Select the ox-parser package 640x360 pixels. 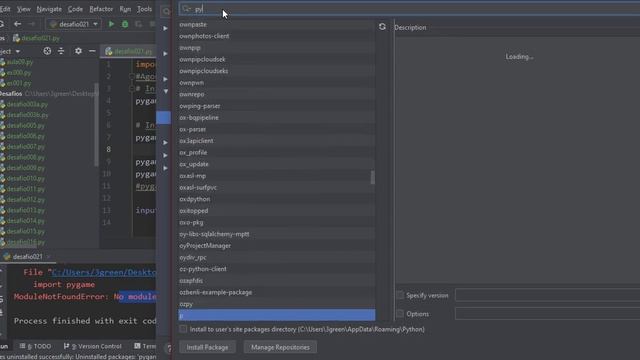(276, 129)
